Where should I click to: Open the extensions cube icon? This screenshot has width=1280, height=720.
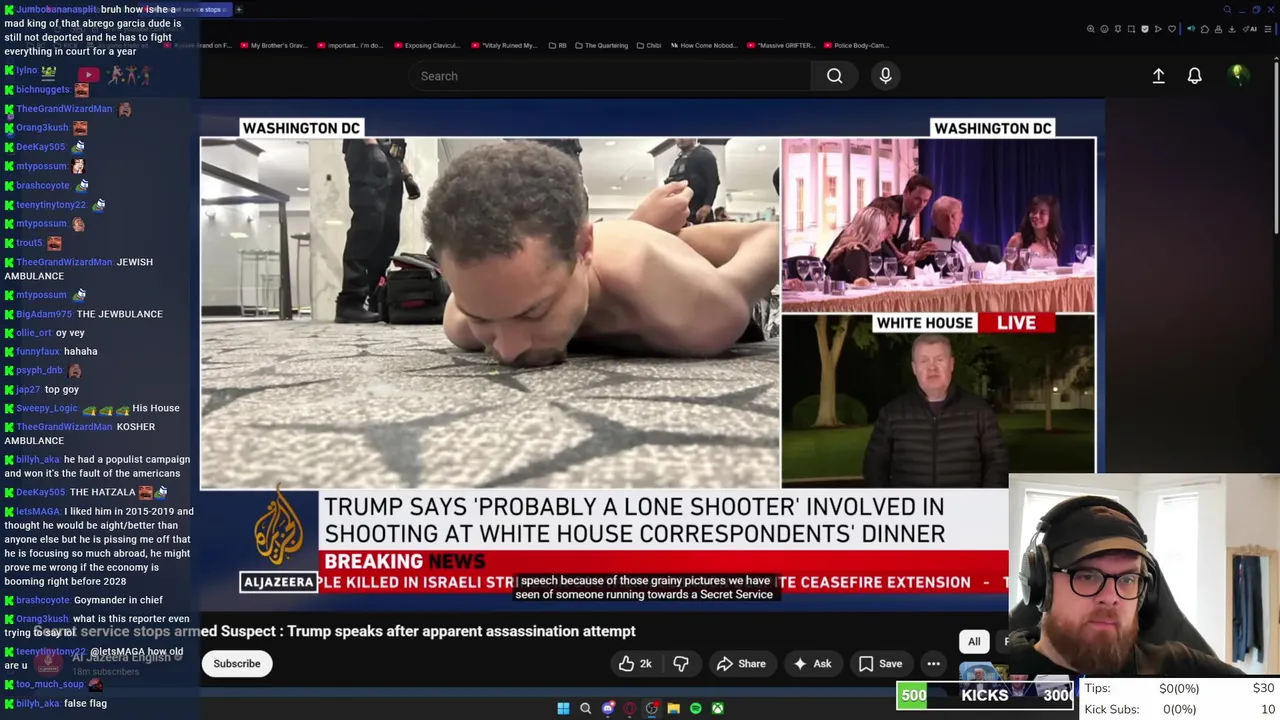pos(1205,29)
